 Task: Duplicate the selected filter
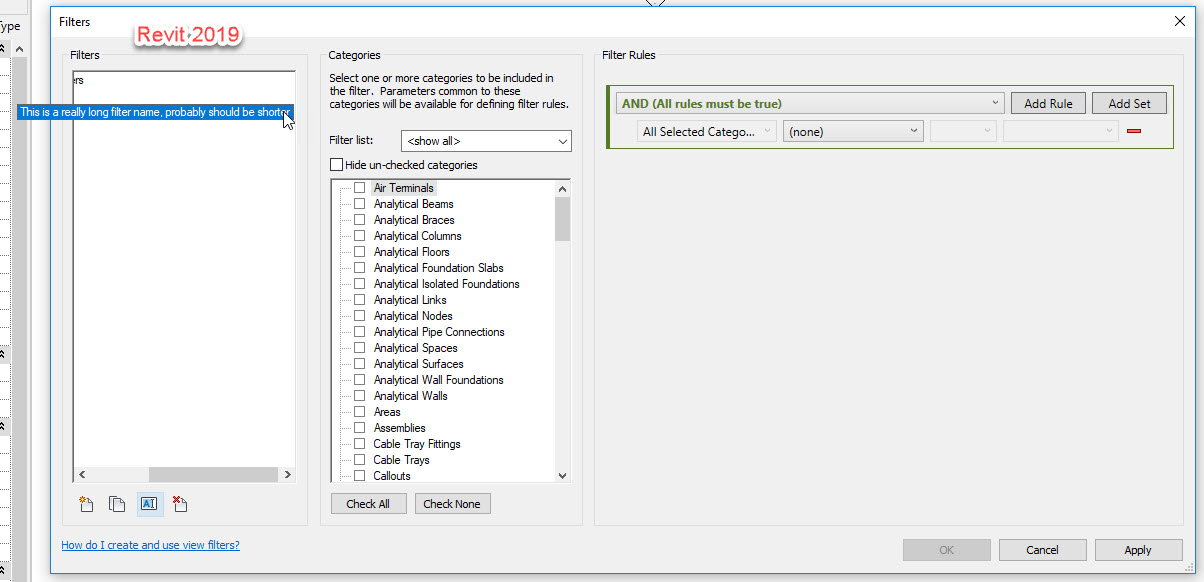pyautogui.click(x=116, y=504)
